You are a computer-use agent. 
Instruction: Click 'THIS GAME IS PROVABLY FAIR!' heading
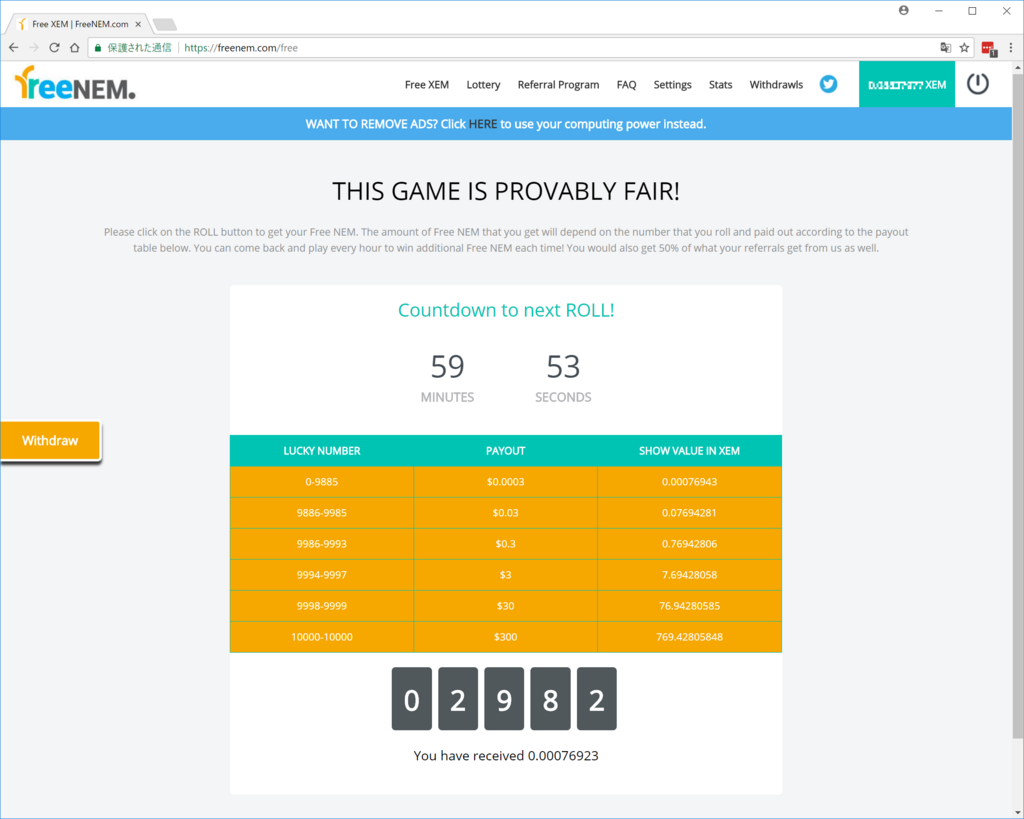506,191
